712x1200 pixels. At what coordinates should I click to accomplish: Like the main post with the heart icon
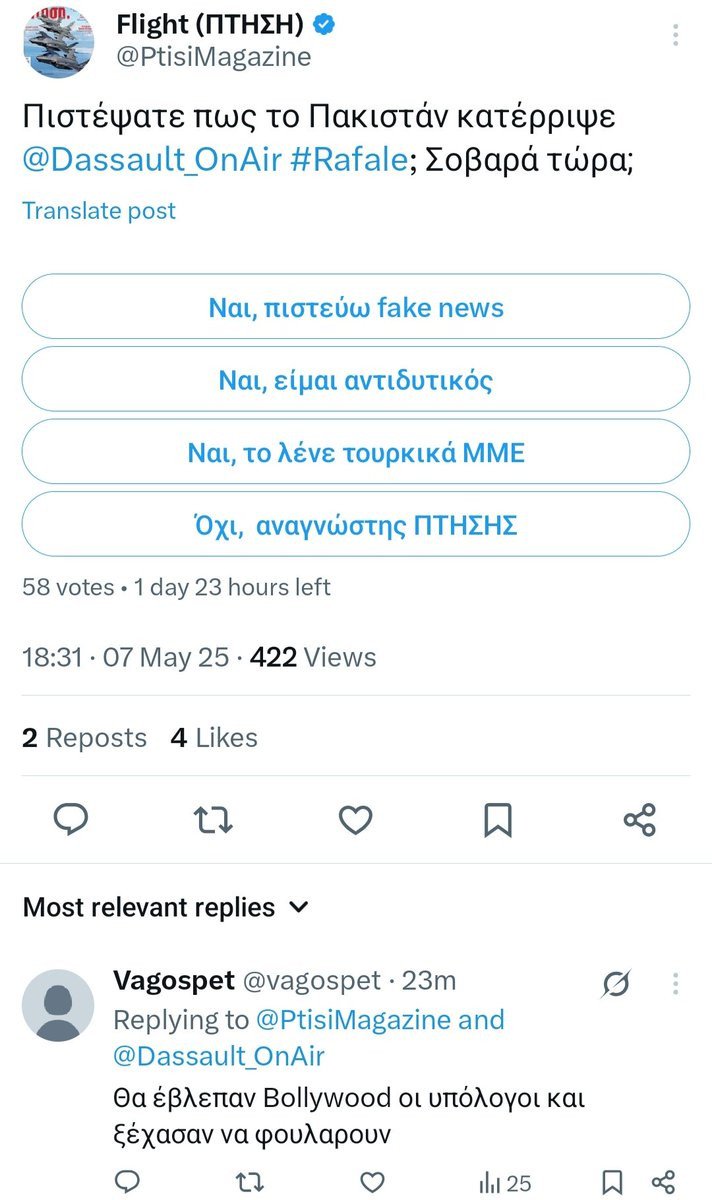355,821
